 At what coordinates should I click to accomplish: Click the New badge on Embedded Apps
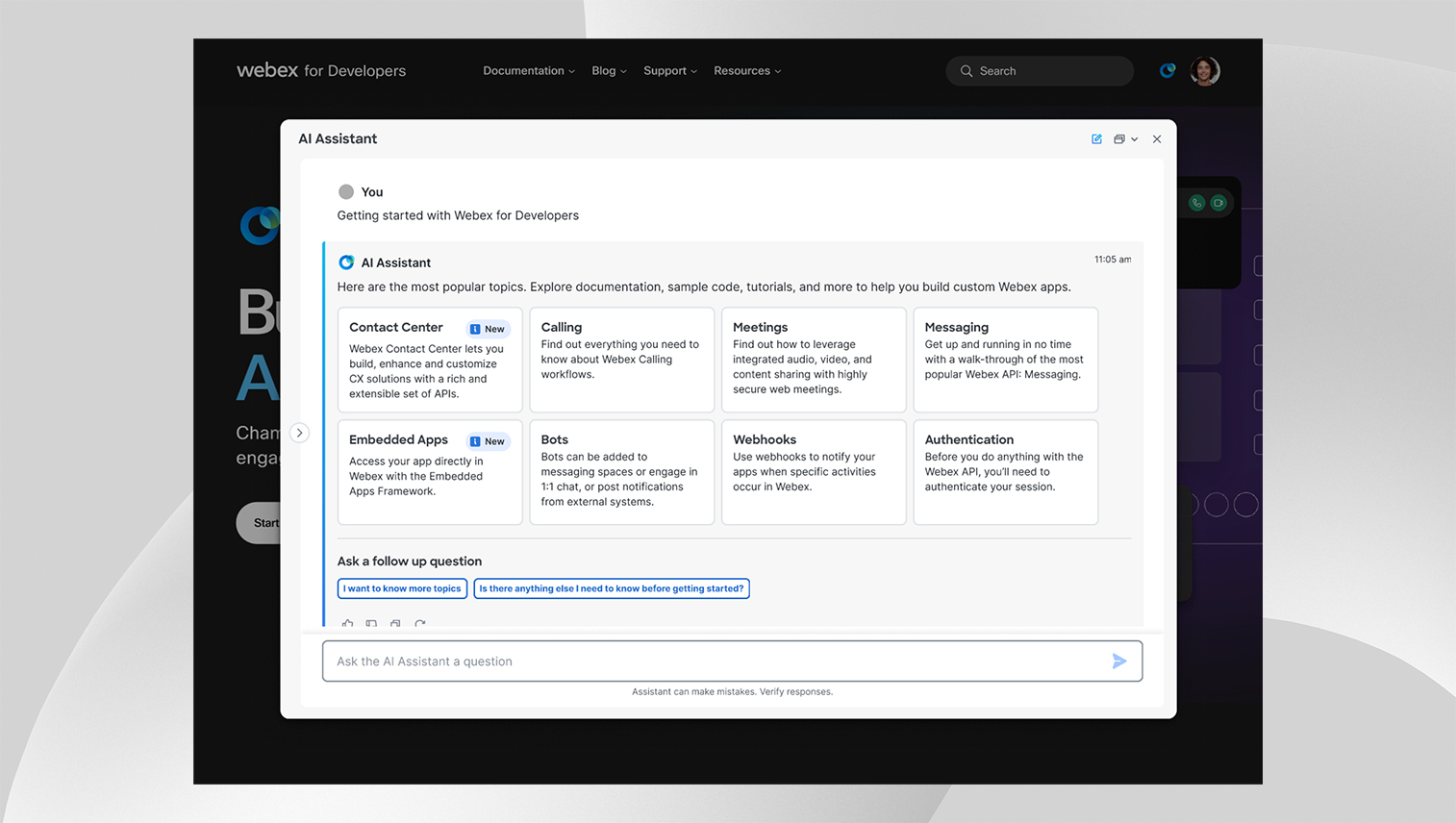[x=488, y=441]
